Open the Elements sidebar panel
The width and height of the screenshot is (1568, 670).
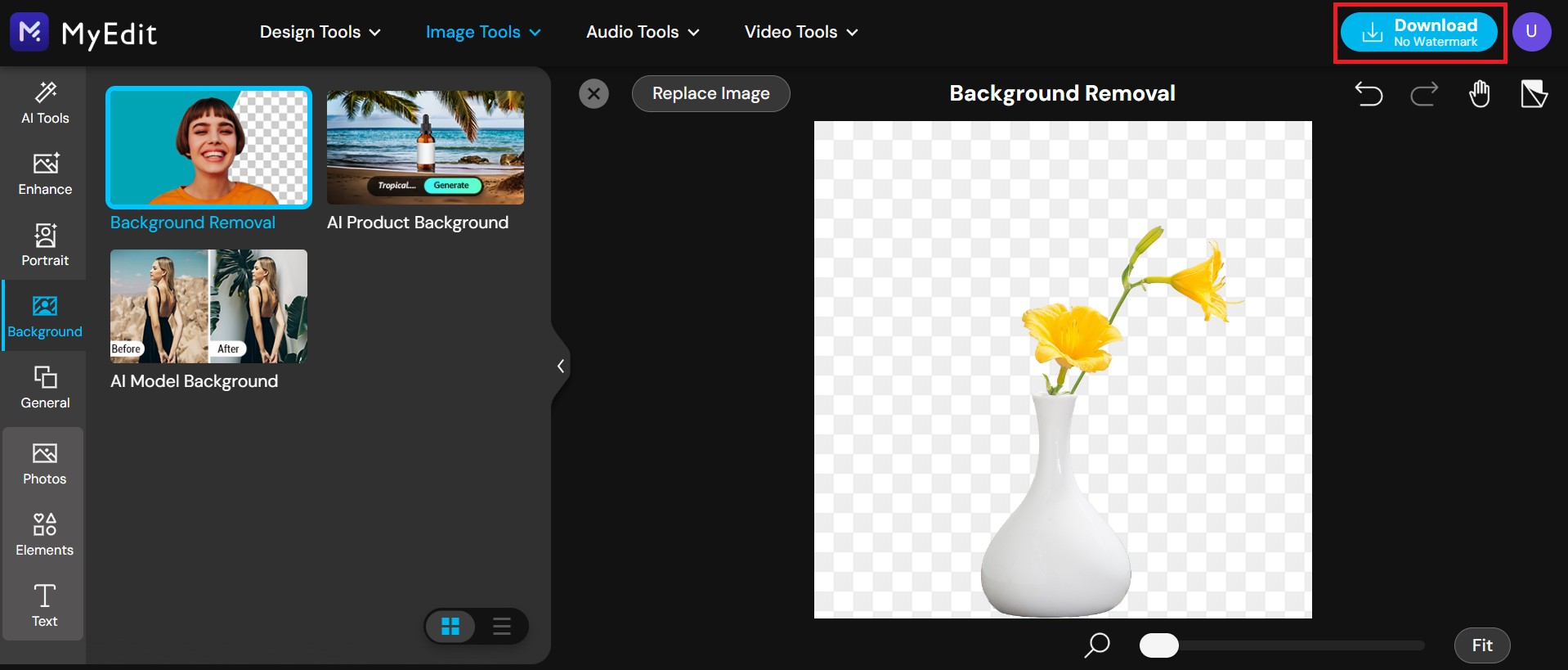44,534
